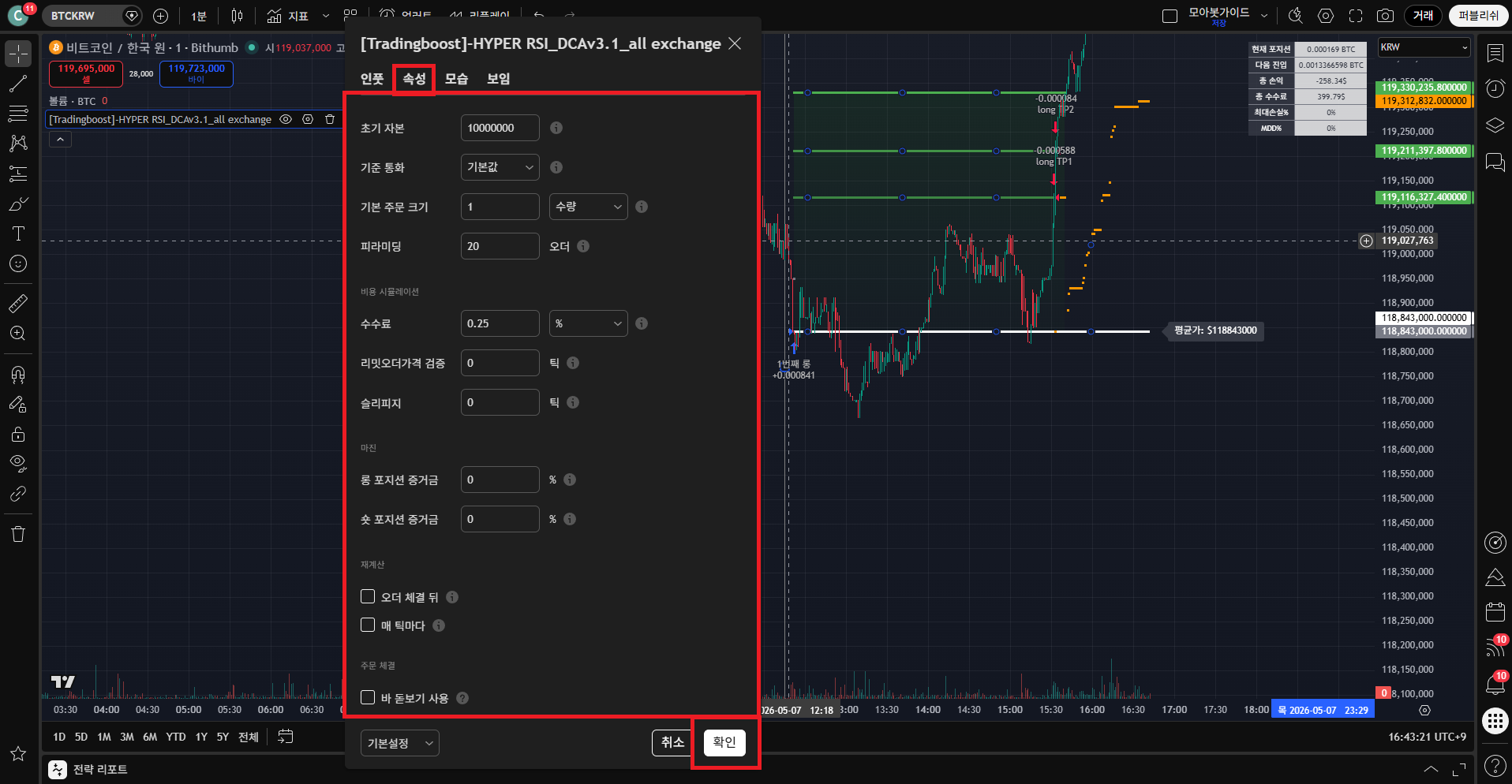Select the trend line drawing tool

pos(18,84)
